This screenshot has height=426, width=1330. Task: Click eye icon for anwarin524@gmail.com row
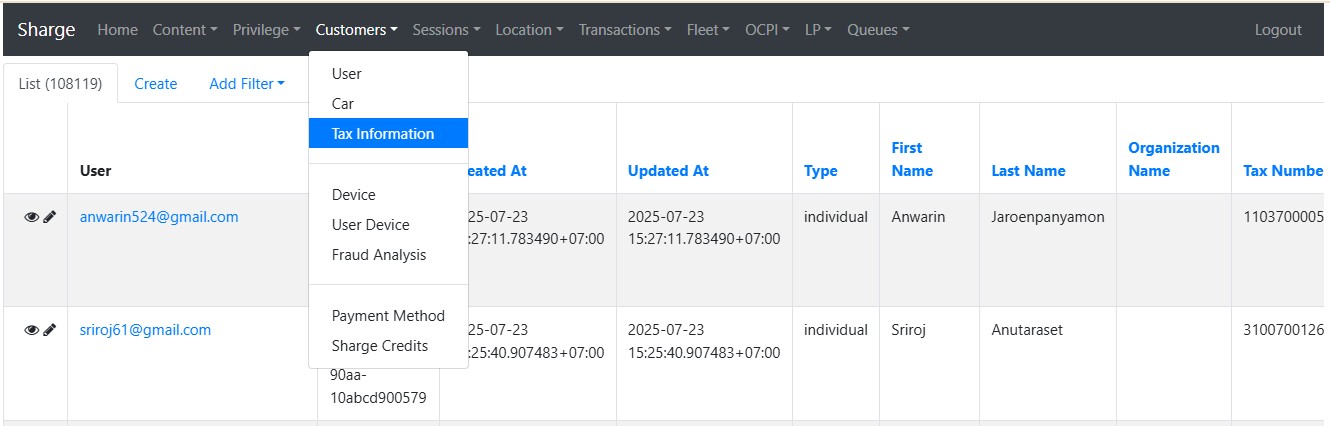(x=31, y=217)
